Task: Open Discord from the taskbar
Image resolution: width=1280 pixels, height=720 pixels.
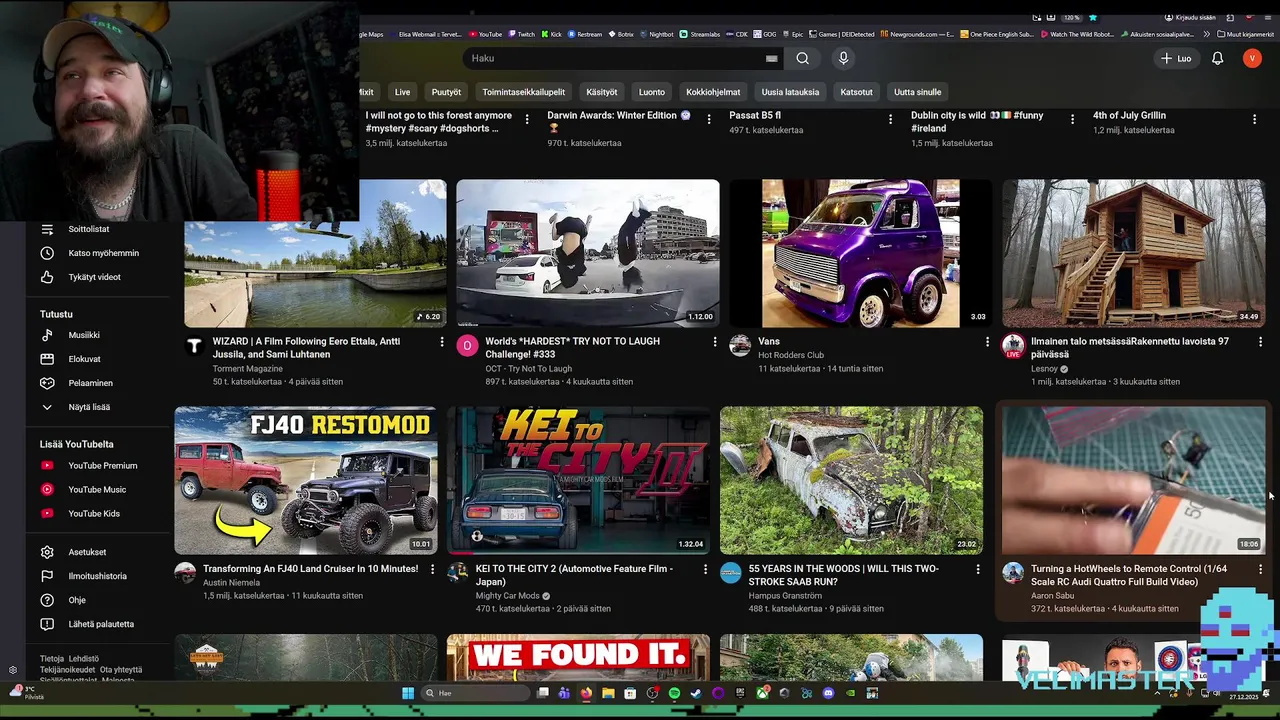Action: click(828, 693)
